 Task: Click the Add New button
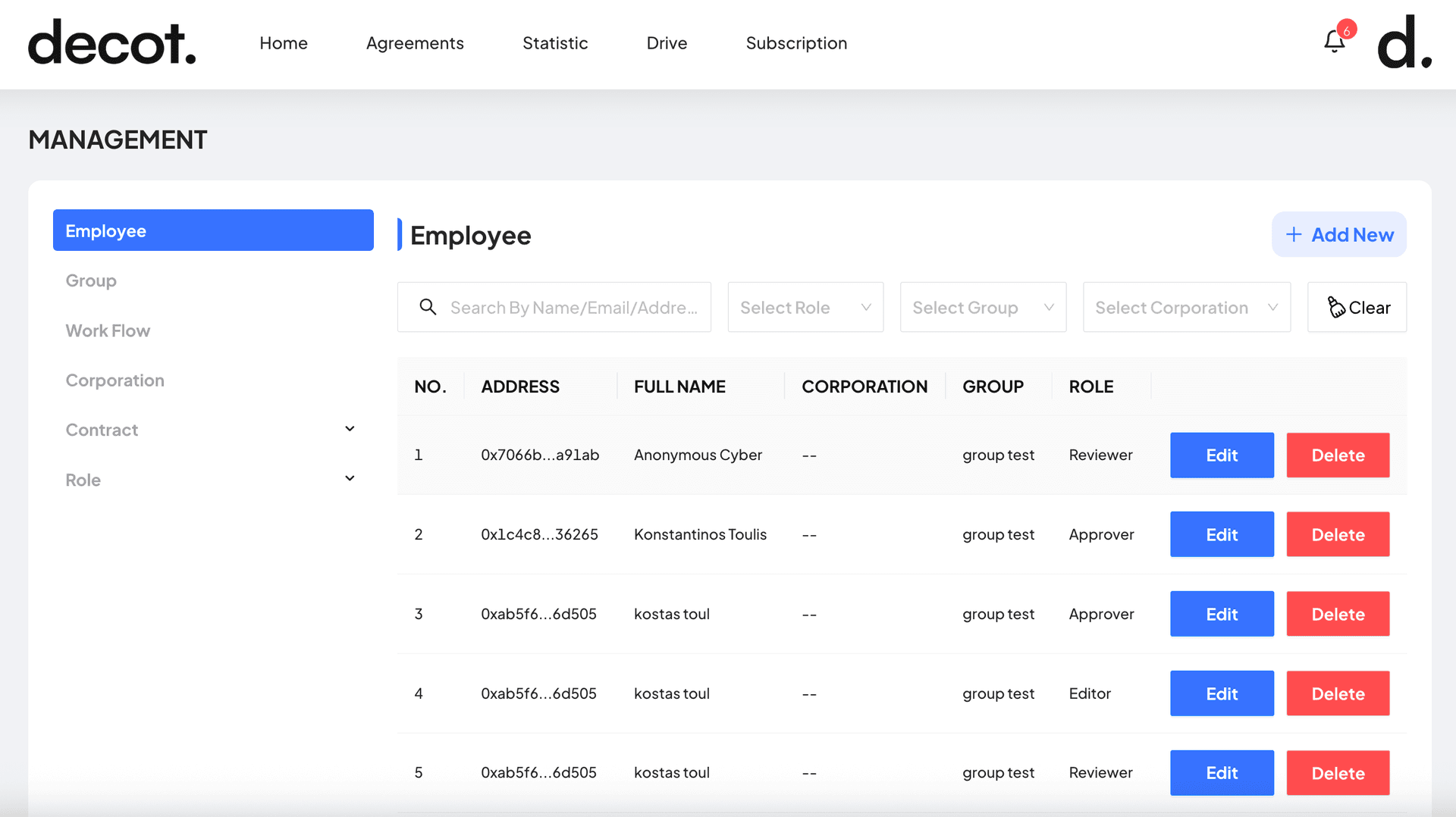pos(1338,235)
